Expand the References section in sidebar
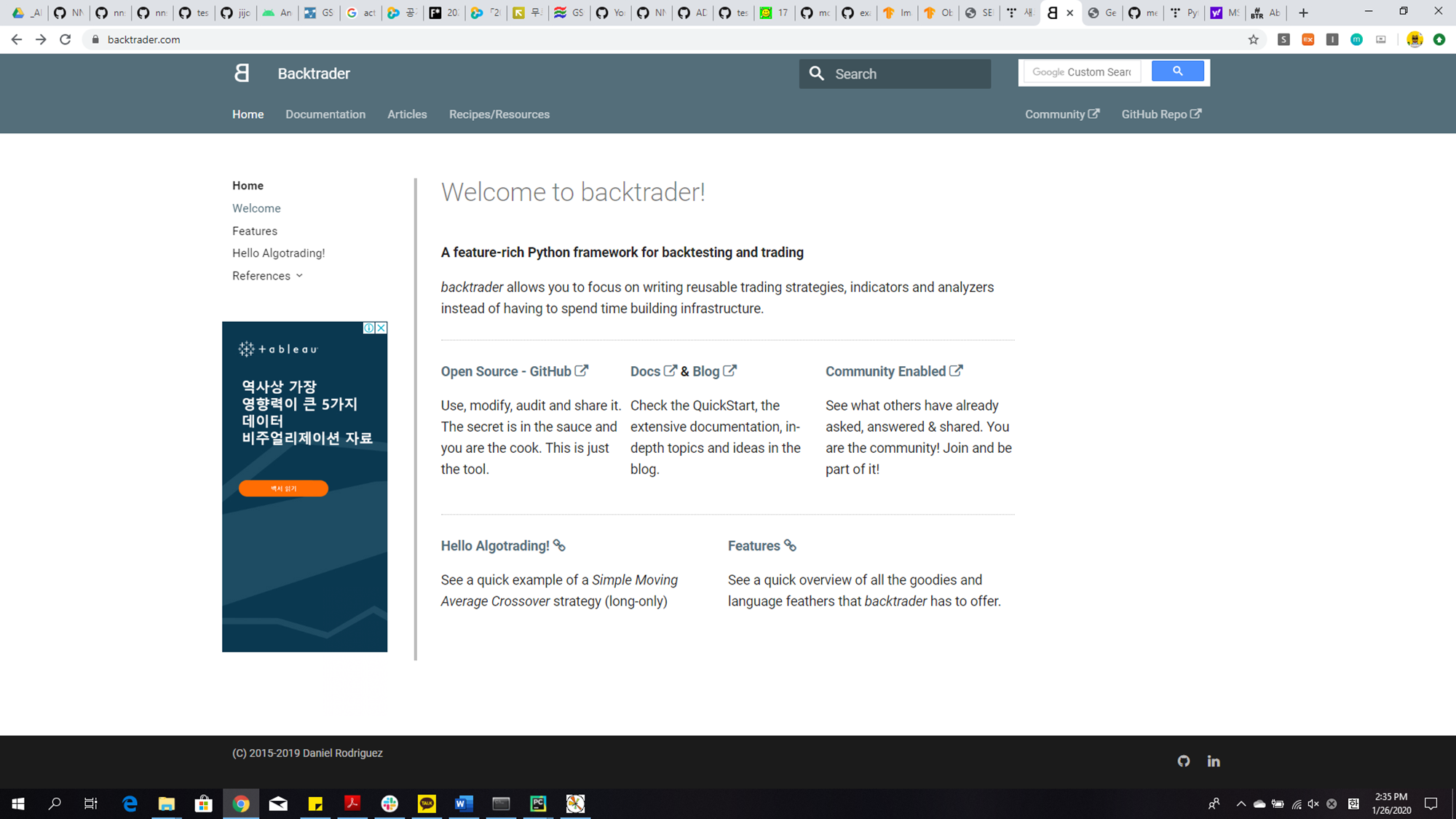1456x819 pixels. pyautogui.click(x=267, y=276)
